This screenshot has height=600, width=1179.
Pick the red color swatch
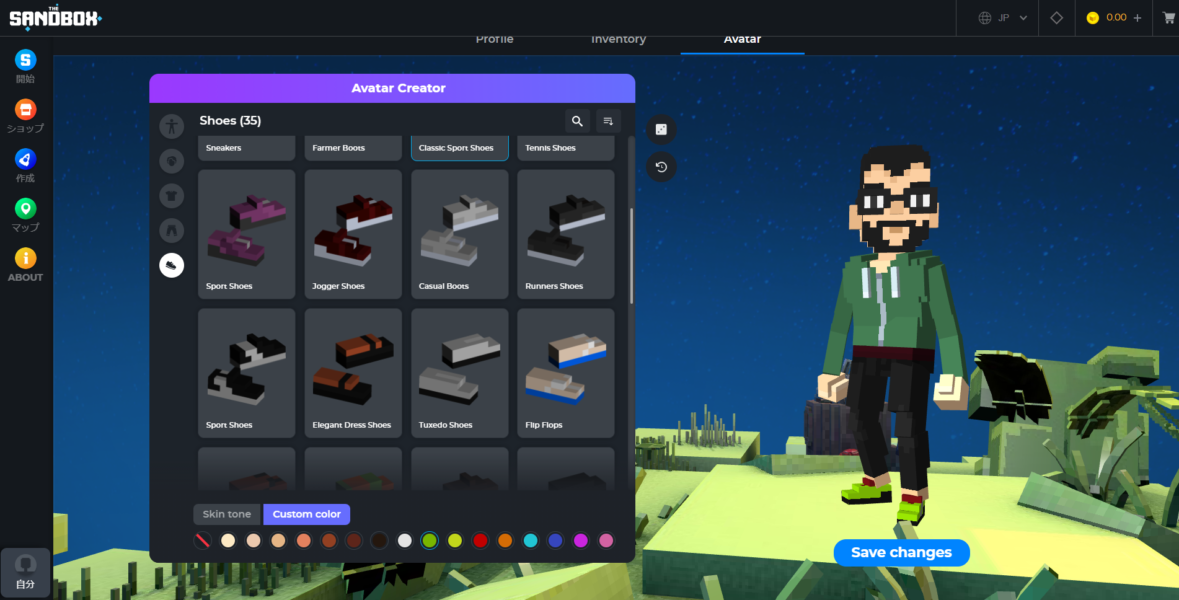click(x=480, y=541)
